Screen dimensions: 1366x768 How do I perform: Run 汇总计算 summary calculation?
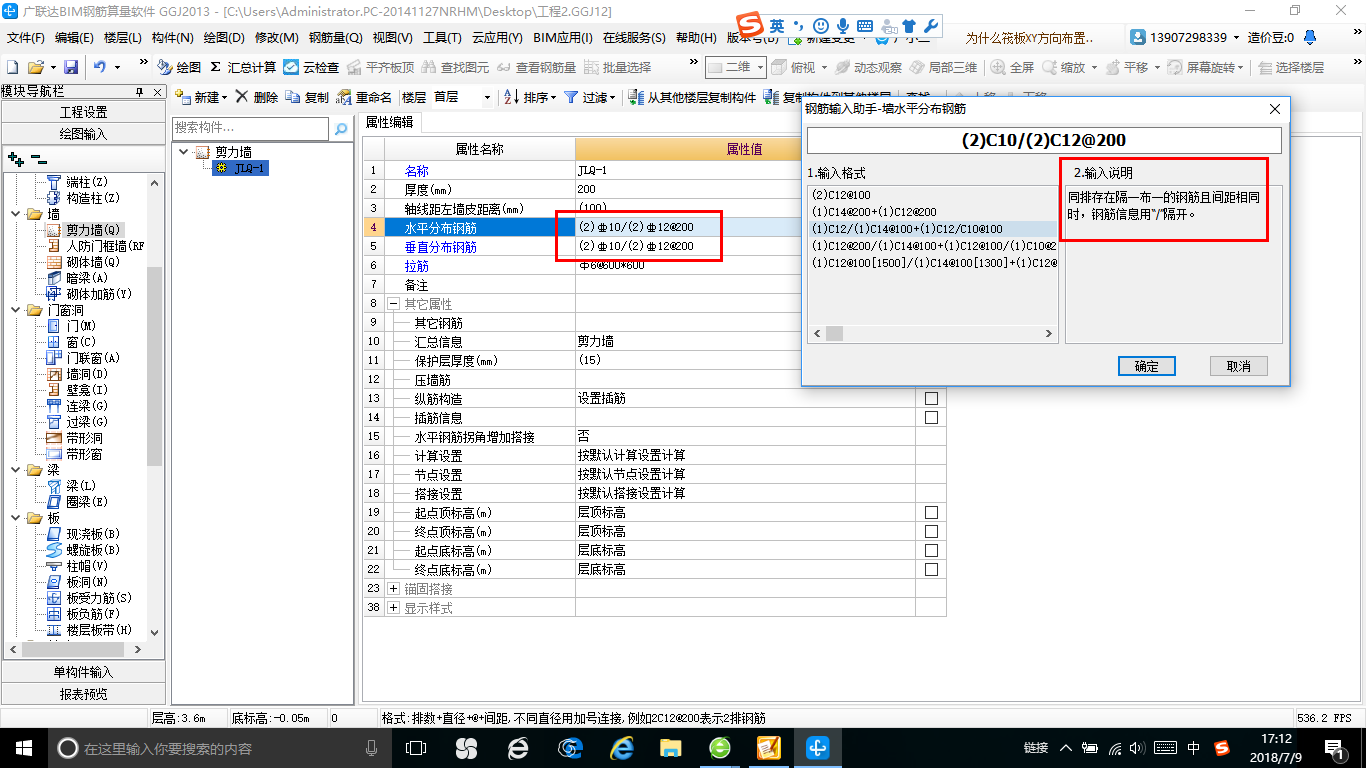click(x=243, y=67)
